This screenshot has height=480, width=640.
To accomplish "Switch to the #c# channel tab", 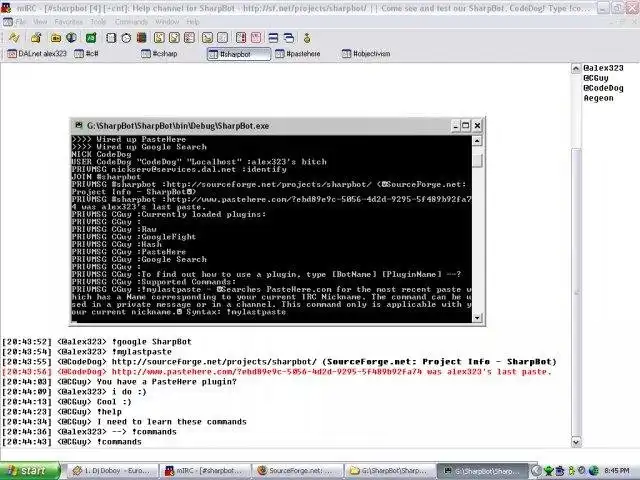I will (87, 53).
